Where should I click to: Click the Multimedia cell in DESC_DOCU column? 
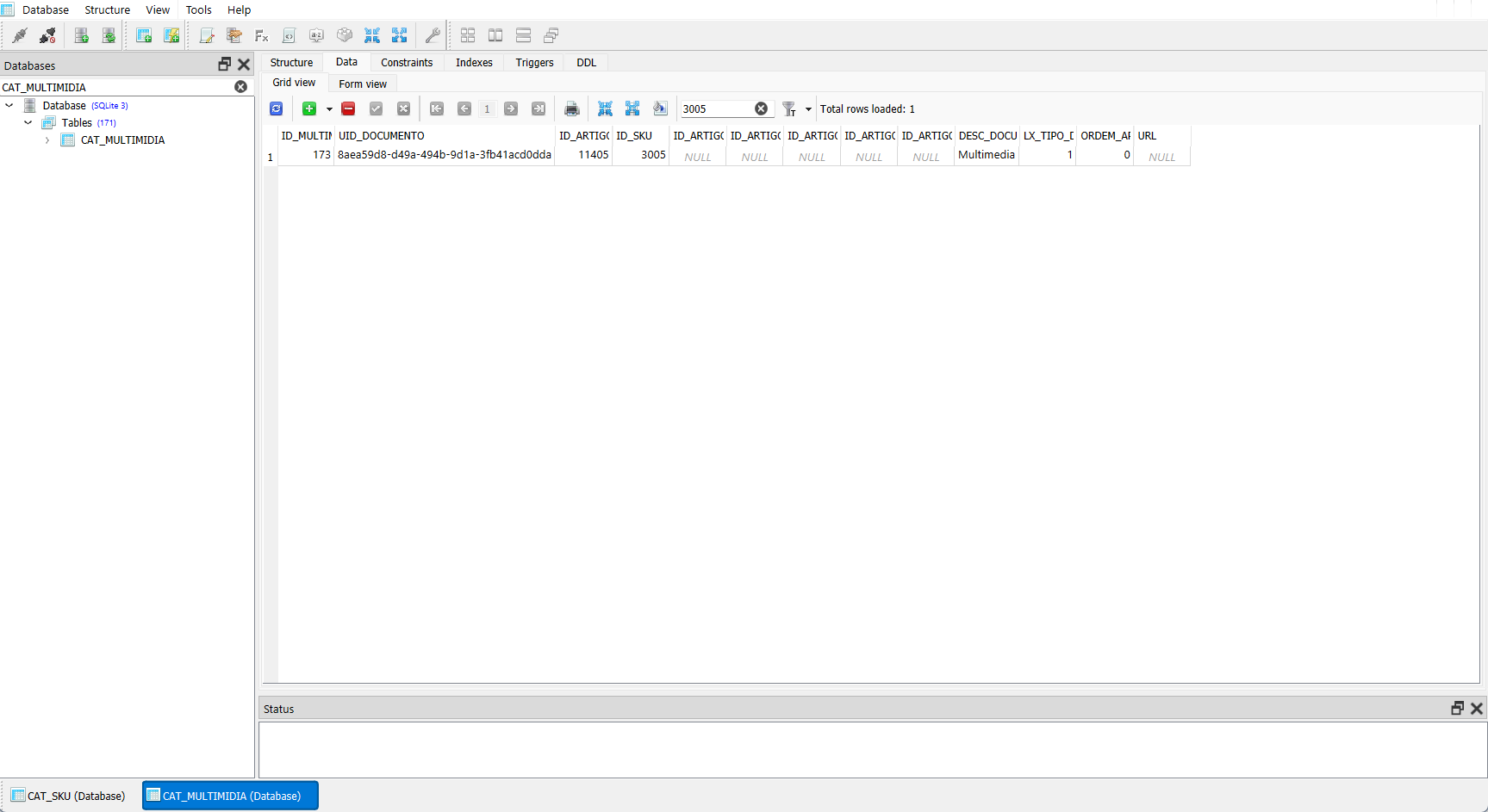(987, 155)
